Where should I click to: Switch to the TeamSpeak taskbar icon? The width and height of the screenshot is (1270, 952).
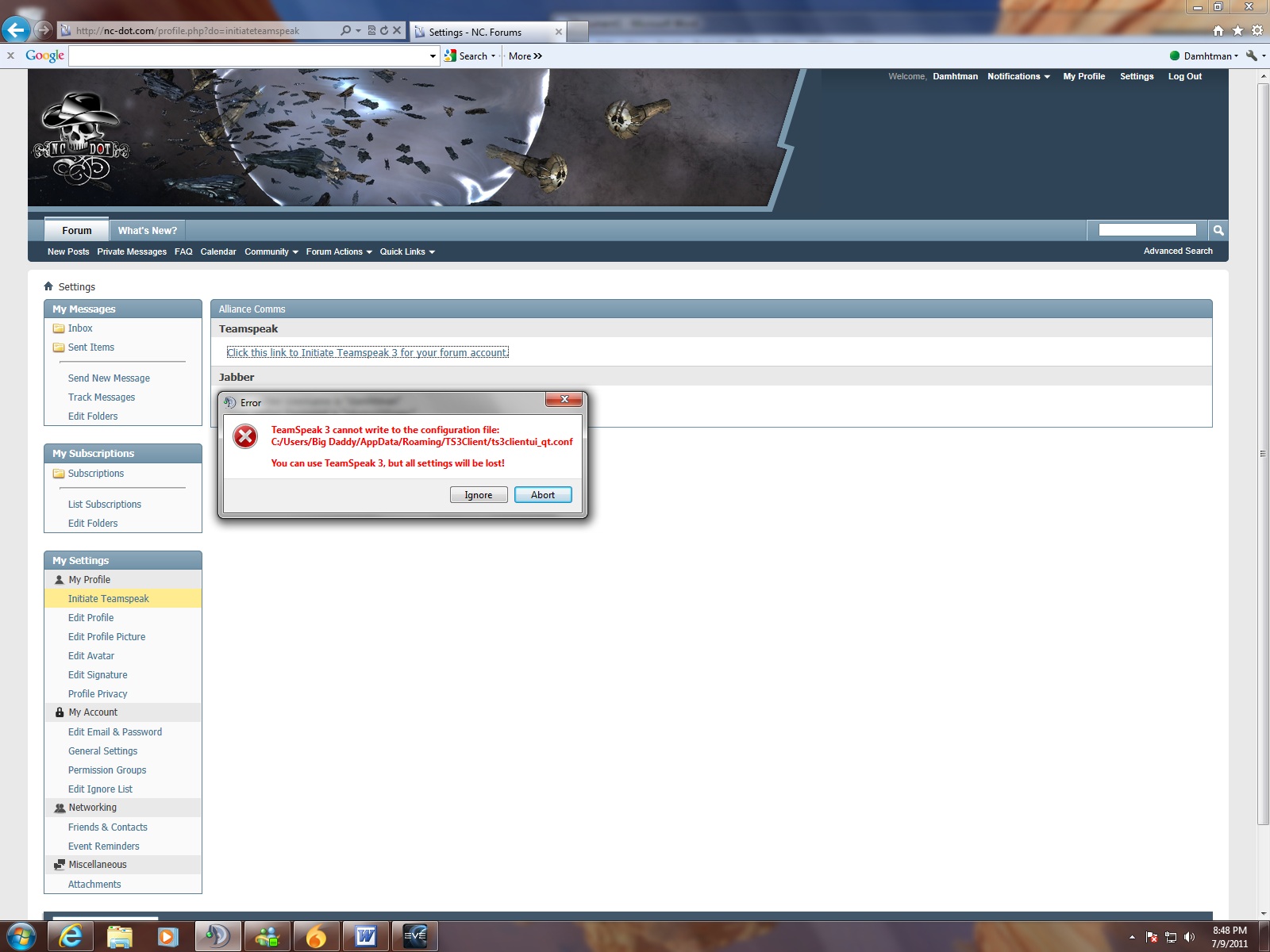[x=217, y=937]
